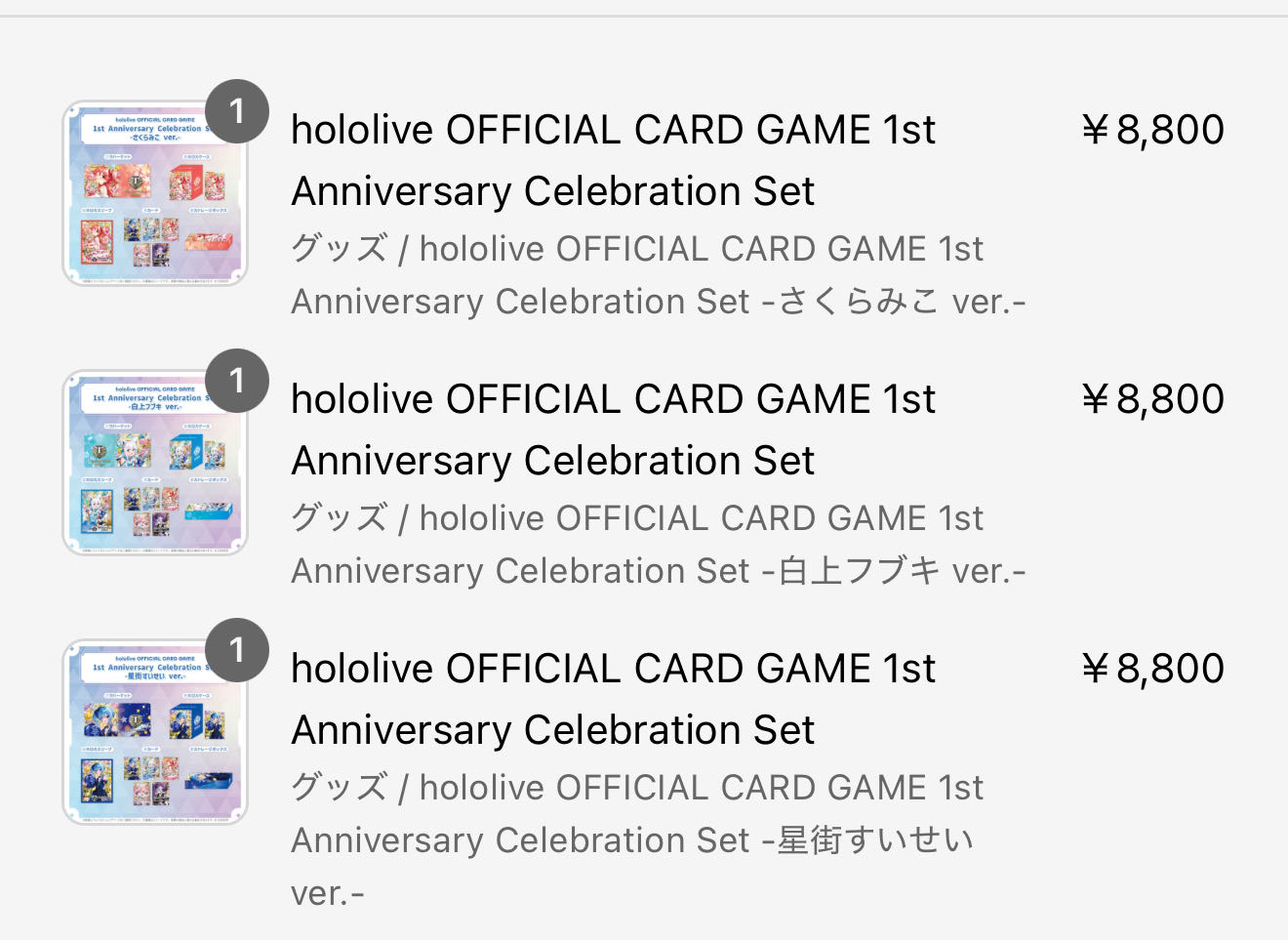Select first item title Anniversary Celebration Set

pyautogui.click(x=553, y=191)
